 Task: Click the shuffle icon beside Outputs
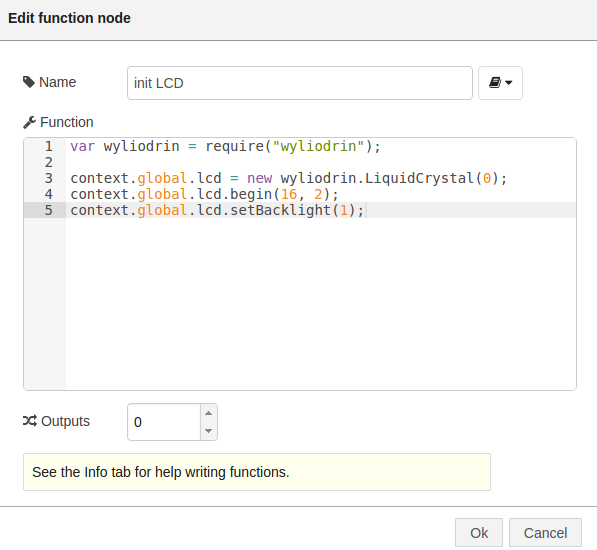tap(30, 421)
